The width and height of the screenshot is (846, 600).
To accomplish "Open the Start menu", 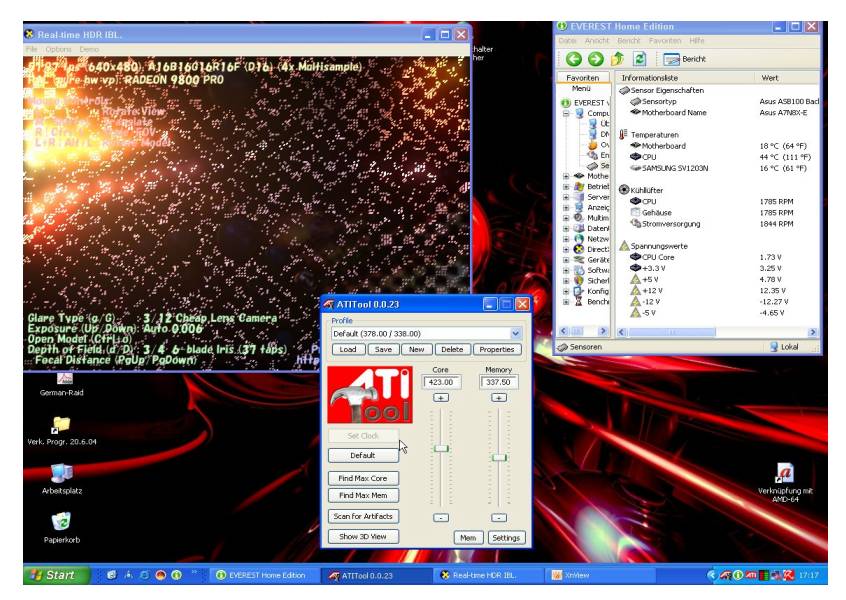I will (56, 575).
